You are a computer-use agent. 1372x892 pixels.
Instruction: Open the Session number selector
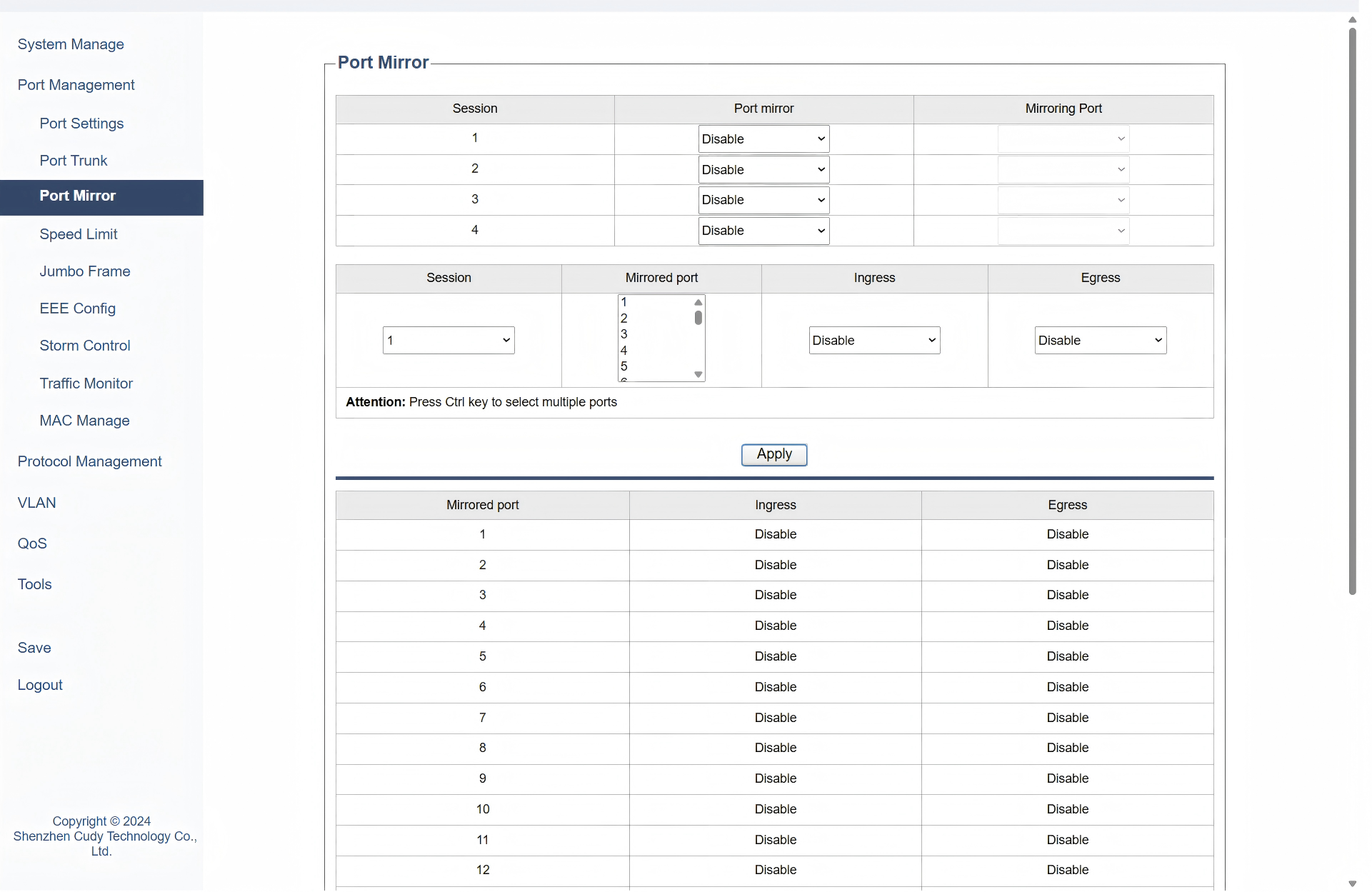pos(449,341)
